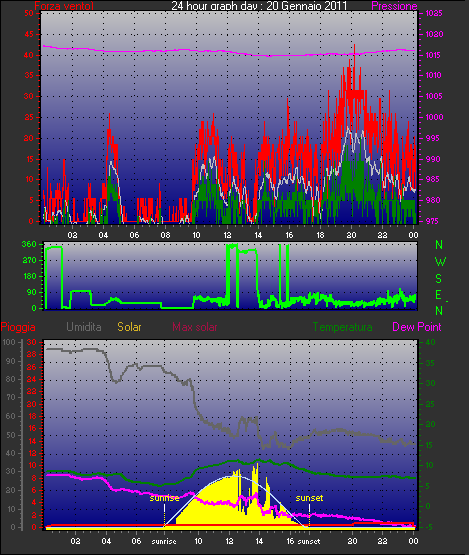Click the sunset tick on bottom time axis
The width and height of the screenshot is (469, 555).
[x=309, y=541]
